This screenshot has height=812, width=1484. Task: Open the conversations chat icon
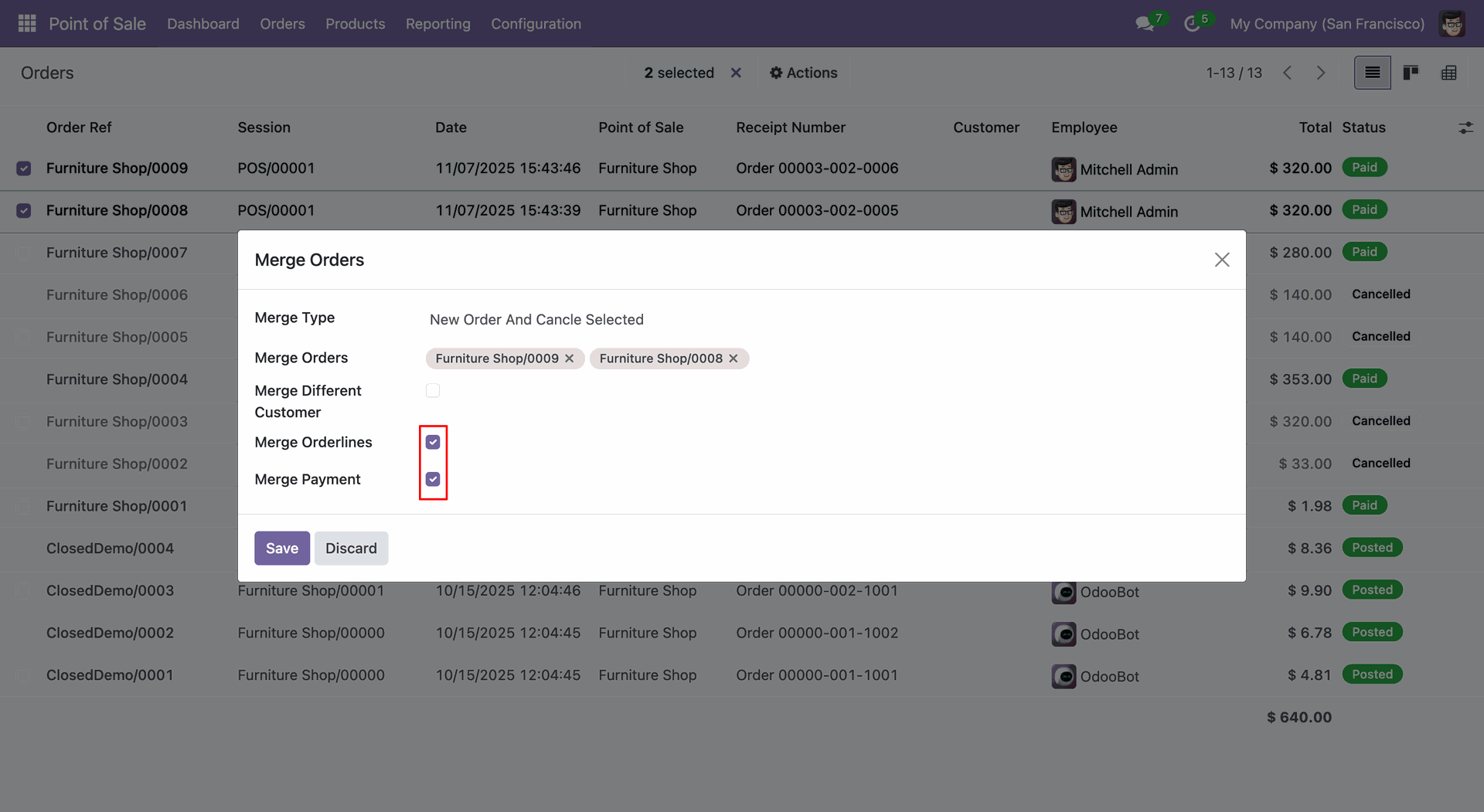1144,24
